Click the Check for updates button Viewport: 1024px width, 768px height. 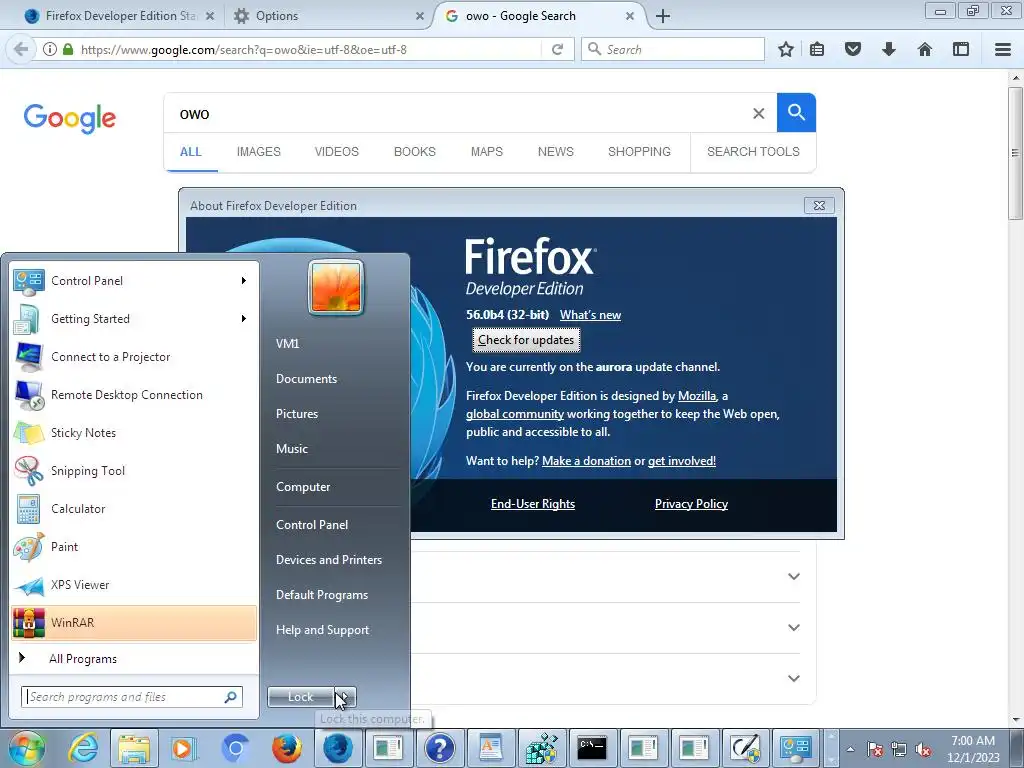(526, 340)
